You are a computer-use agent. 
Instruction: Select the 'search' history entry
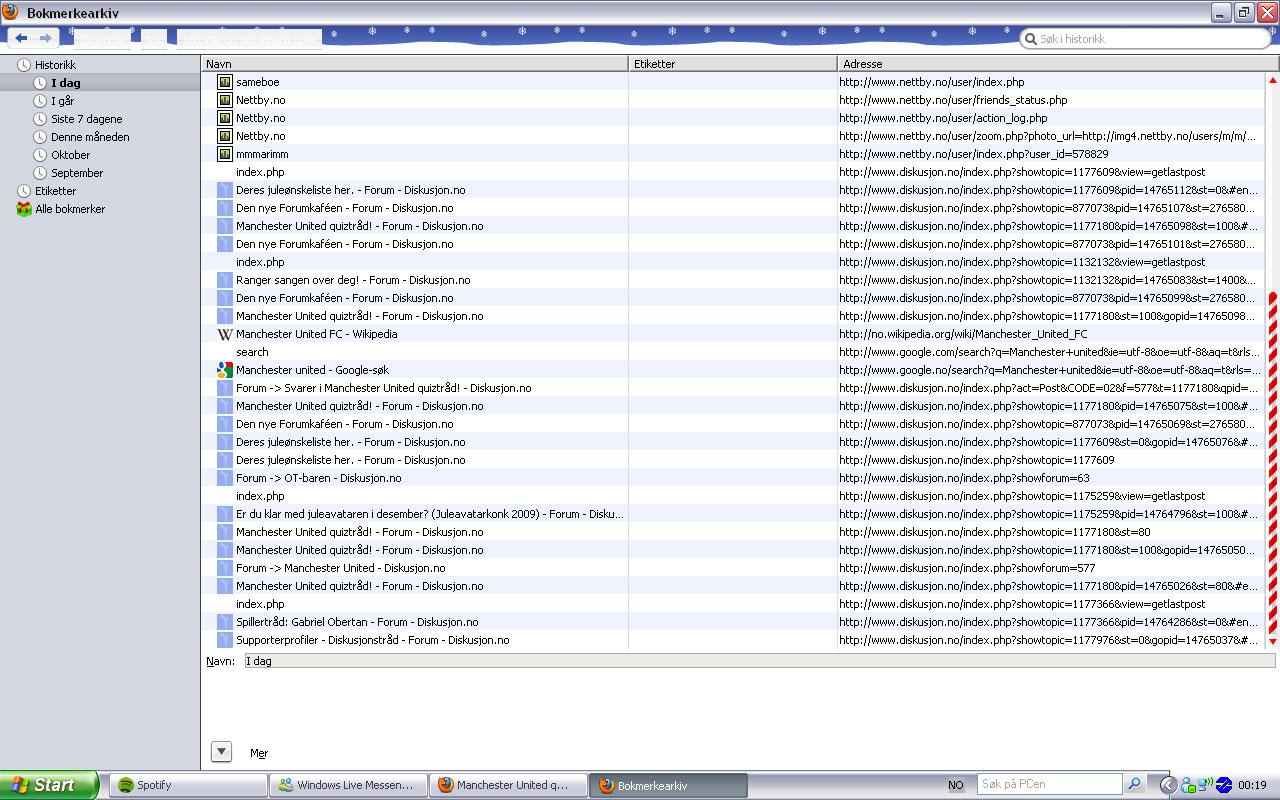click(252, 352)
